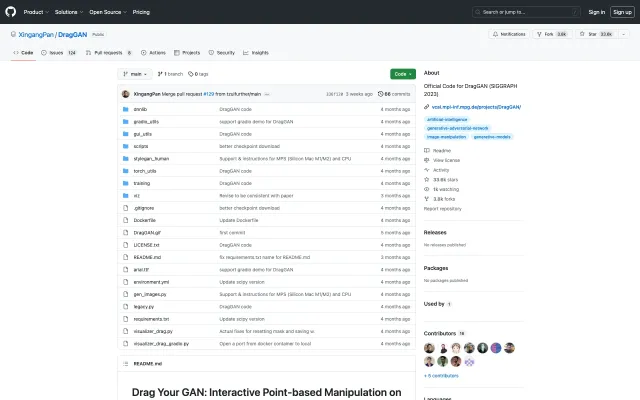This screenshot has width=640, height=400.
Task: Expand the Product menu in header
Action: pos(35,12)
